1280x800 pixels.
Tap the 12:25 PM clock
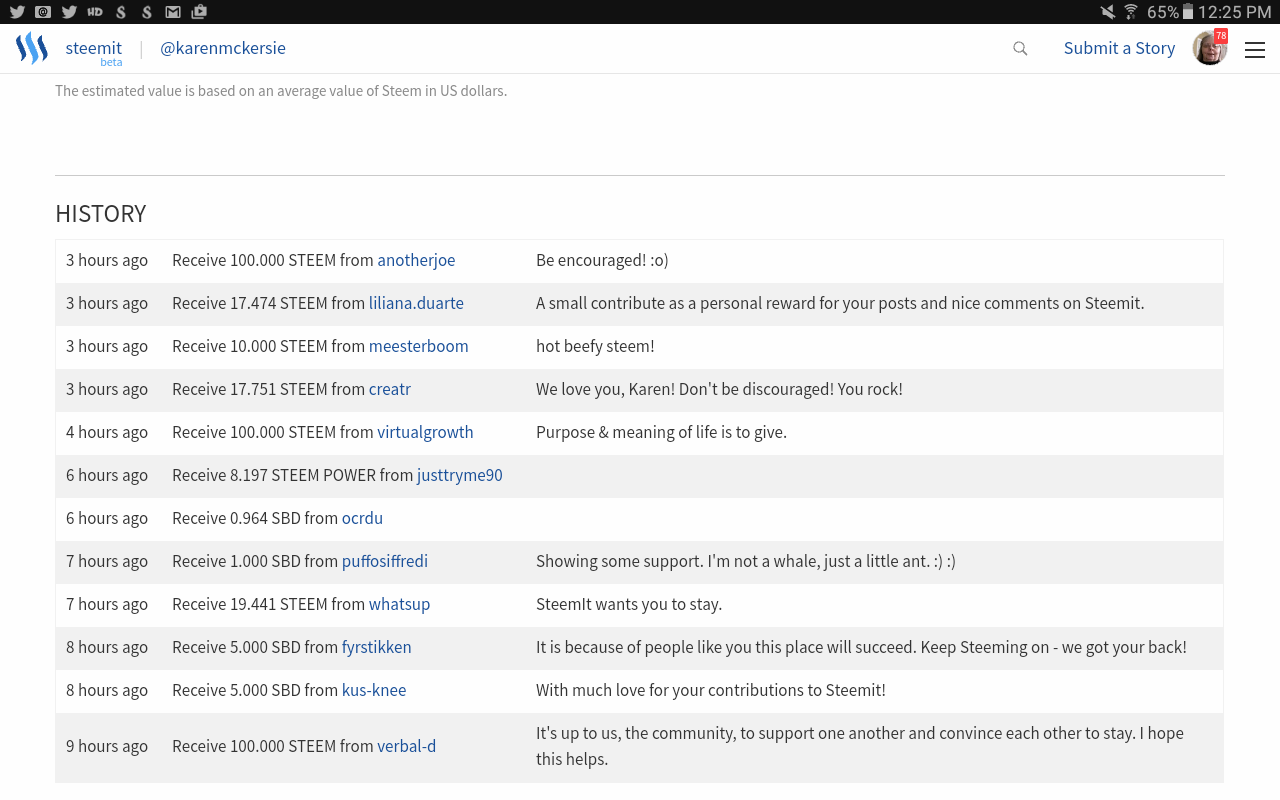1235,12
